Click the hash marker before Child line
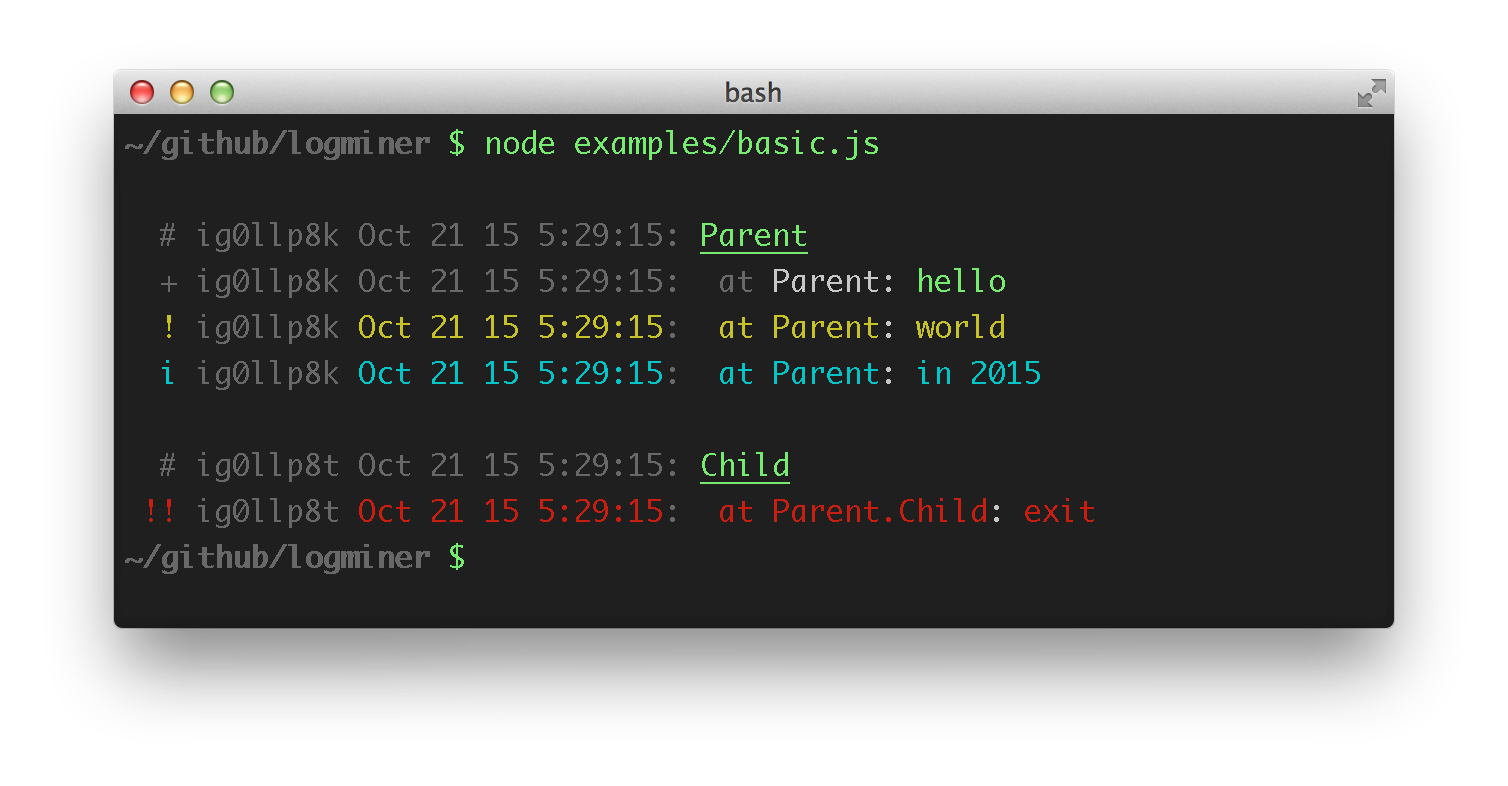This screenshot has height=786, width=1508. [x=168, y=466]
